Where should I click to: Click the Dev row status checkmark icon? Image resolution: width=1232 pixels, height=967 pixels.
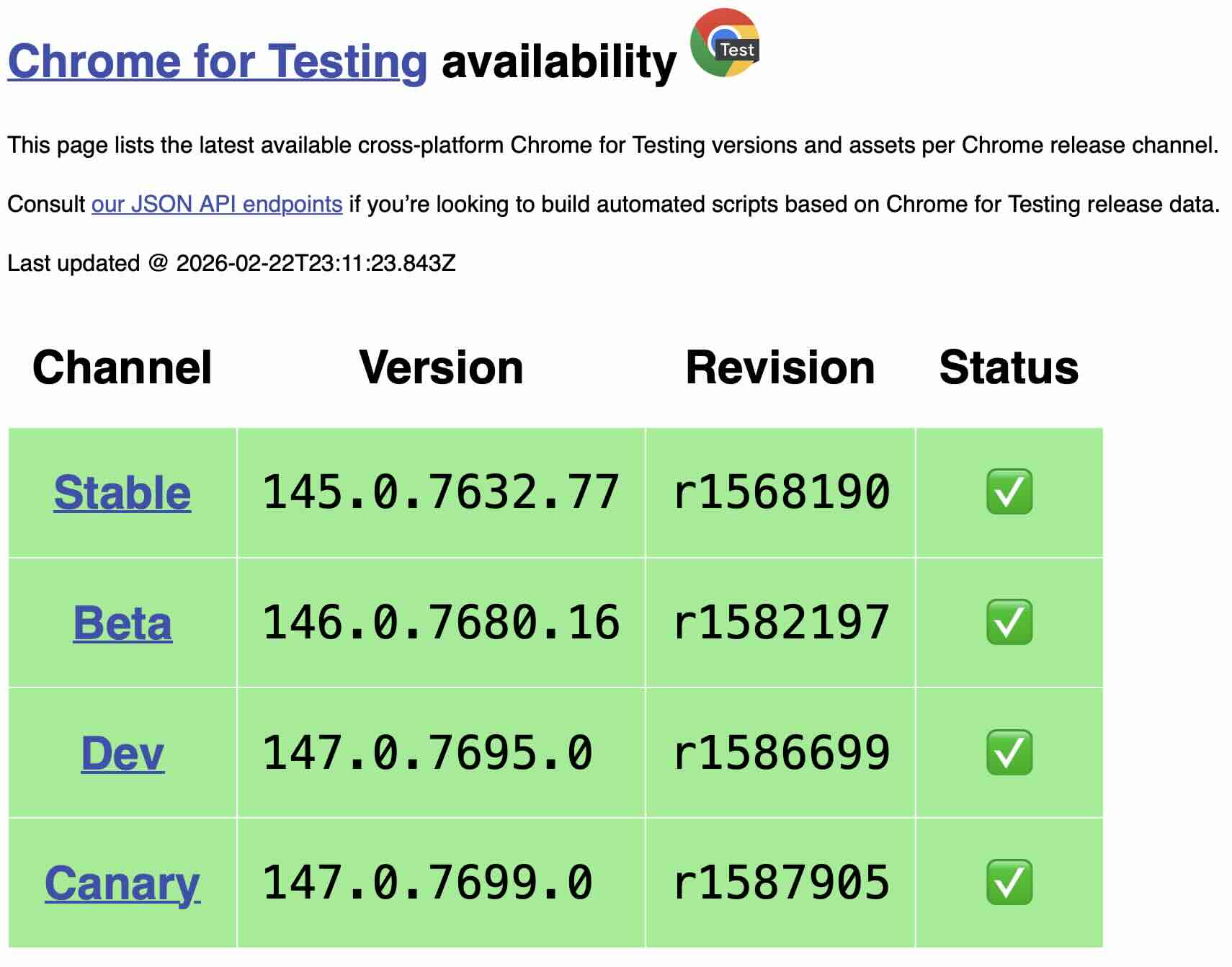1009,752
